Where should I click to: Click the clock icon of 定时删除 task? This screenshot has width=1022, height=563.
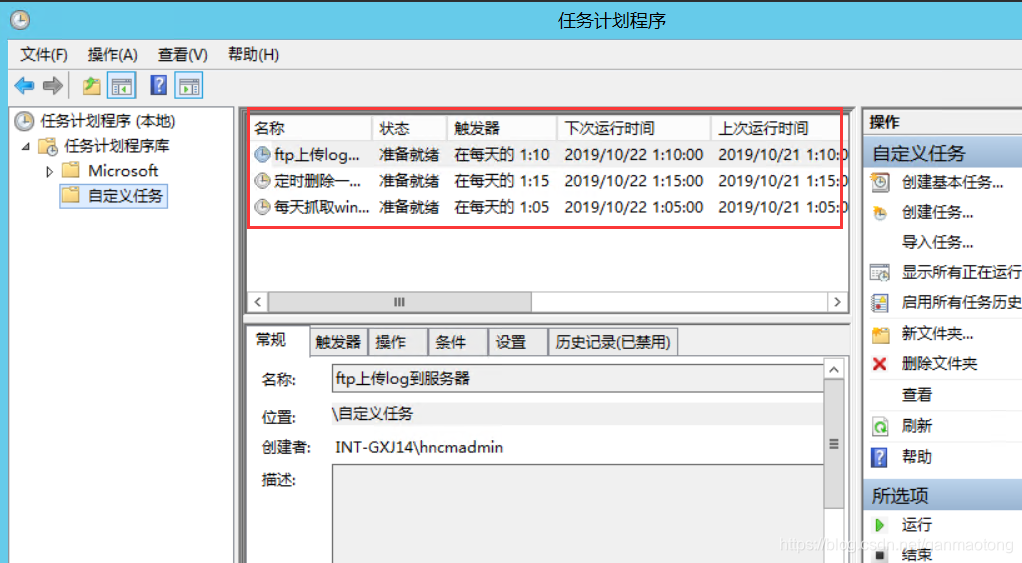[262, 180]
